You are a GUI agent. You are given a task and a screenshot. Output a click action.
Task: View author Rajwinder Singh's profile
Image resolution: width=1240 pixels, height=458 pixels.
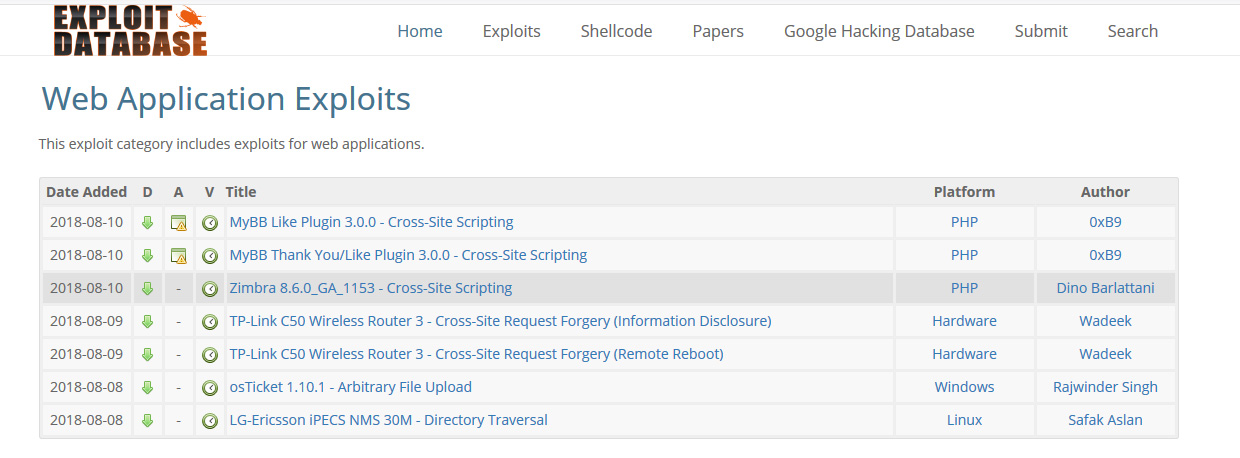(1105, 387)
